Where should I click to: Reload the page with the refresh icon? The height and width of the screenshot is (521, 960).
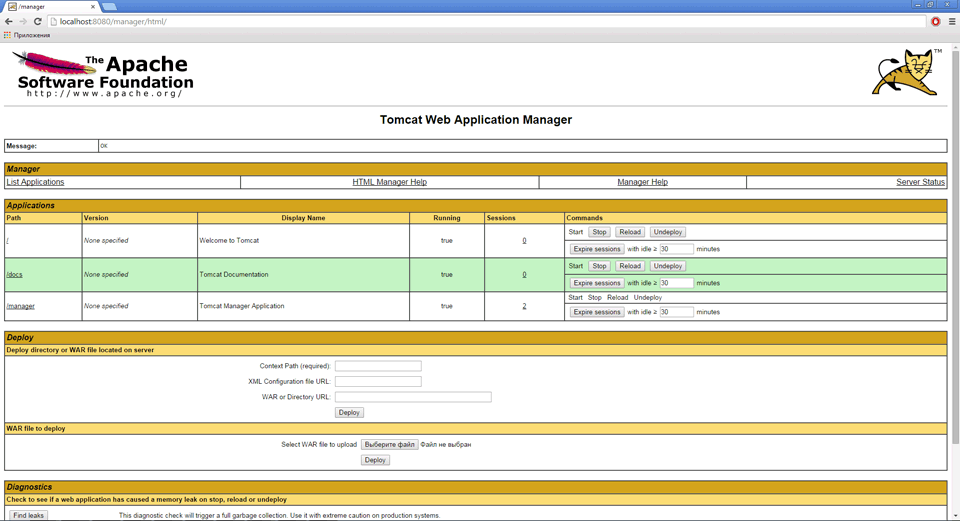point(38,21)
